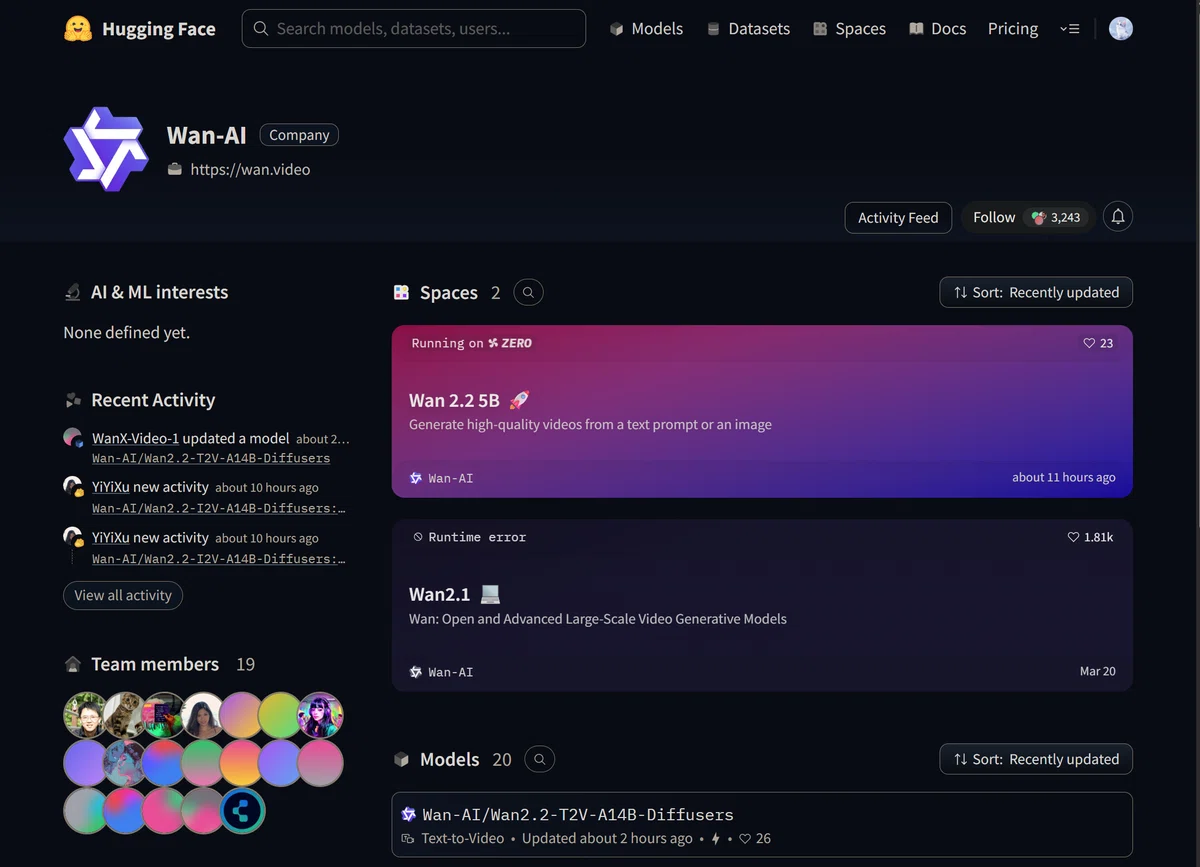The height and width of the screenshot is (867, 1200).
Task: Open the https://wan.video link
Action: pyautogui.click(x=250, y=169)
